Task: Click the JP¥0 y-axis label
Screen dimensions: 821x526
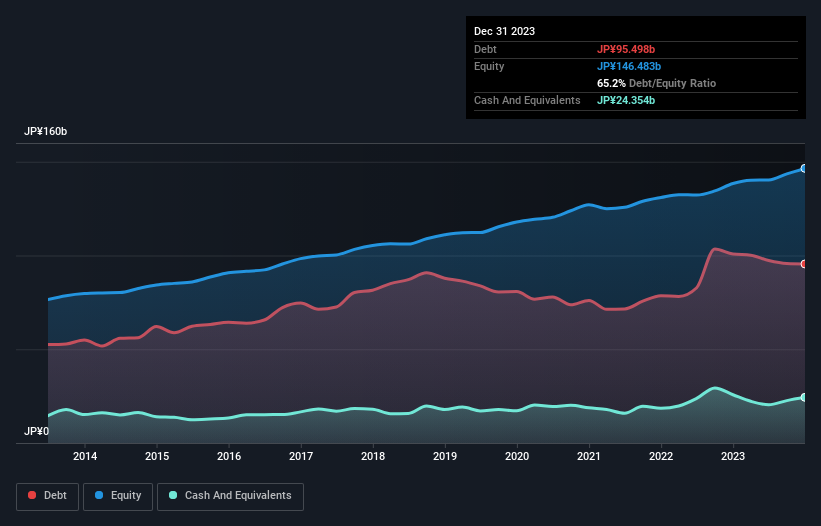Action: pos(37,431)
